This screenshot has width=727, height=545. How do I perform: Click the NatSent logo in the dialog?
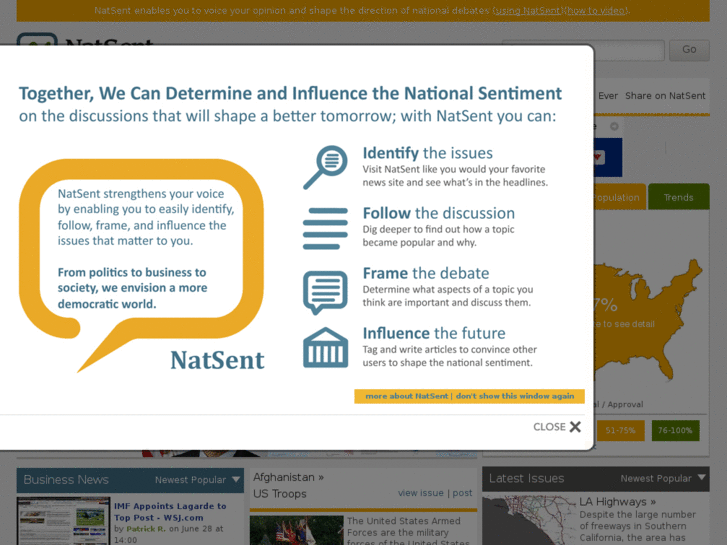[217, 360]
